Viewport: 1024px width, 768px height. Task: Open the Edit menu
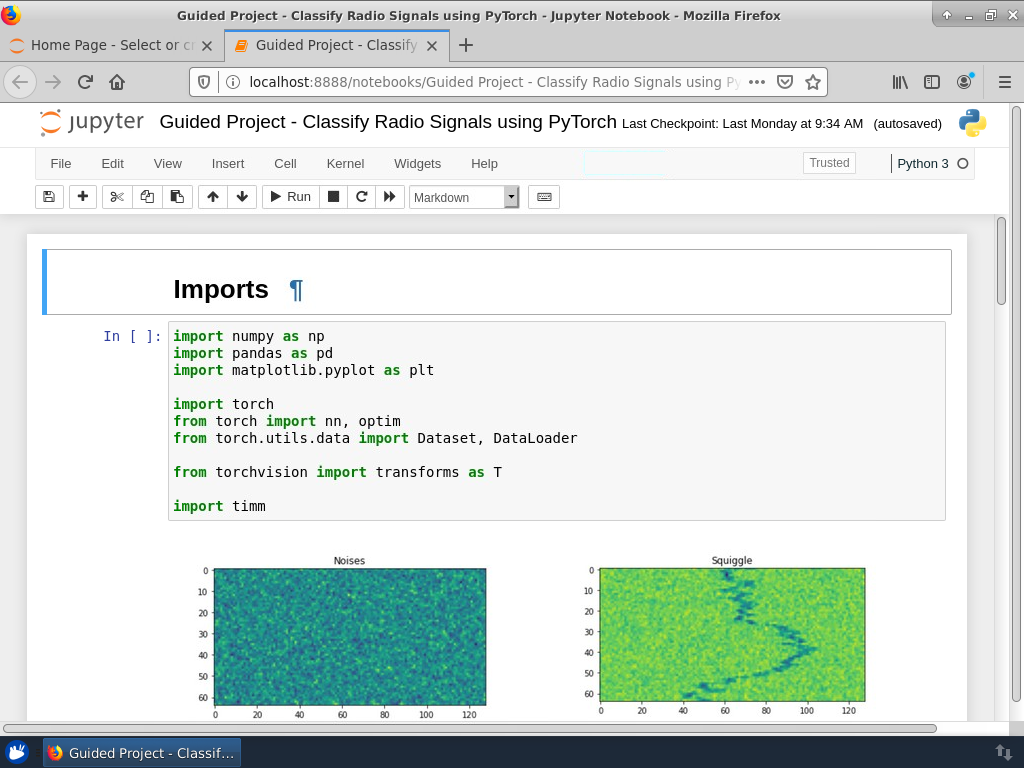click(x=112, y=163)
